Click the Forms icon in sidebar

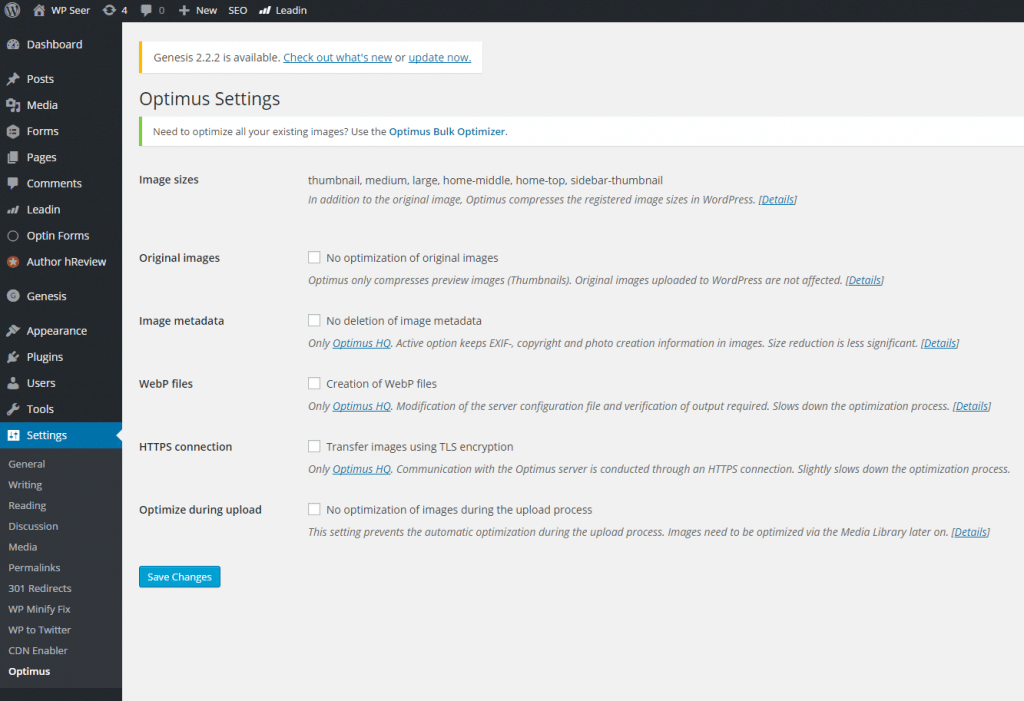13,131
